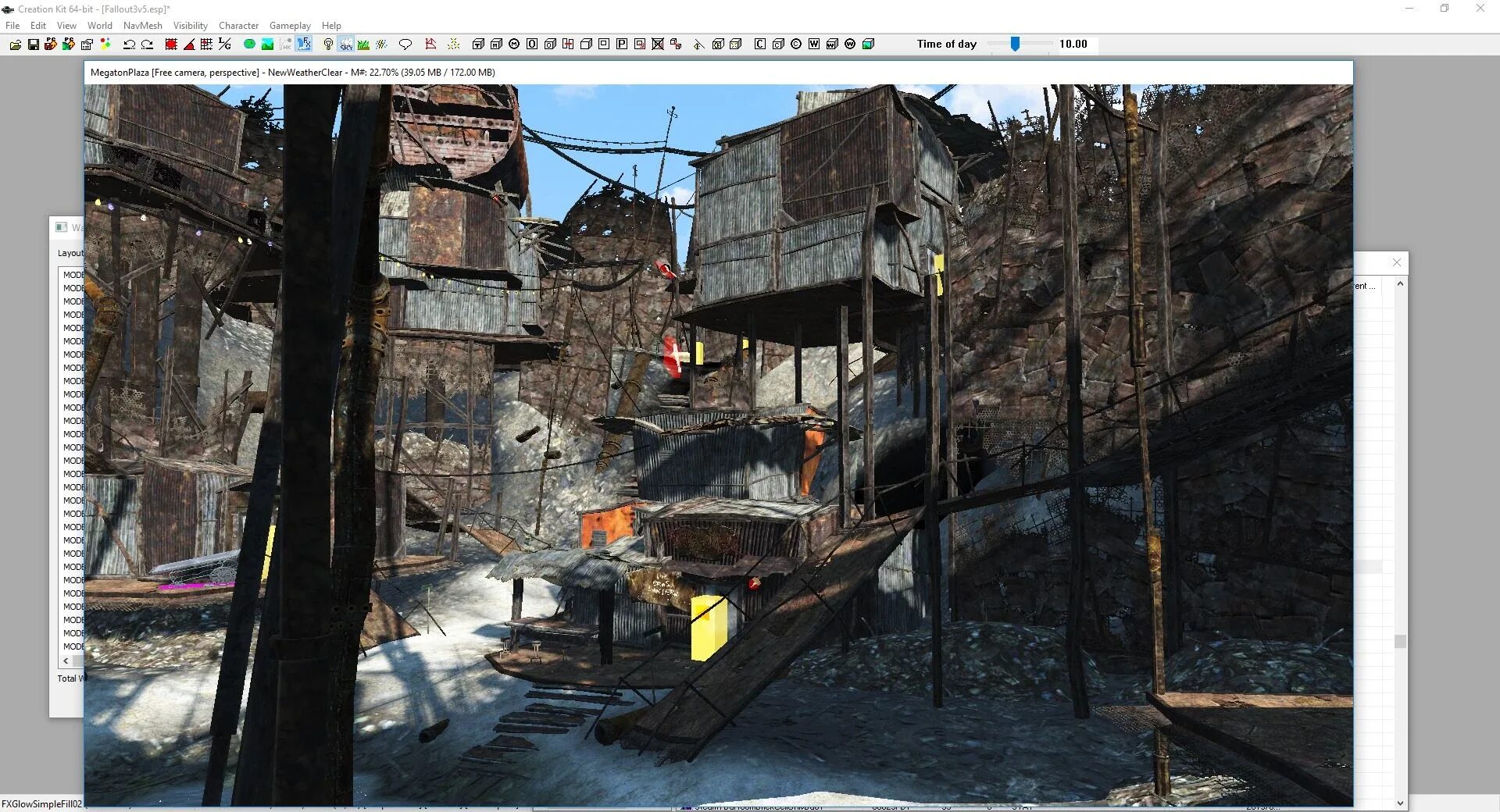Redo the last undone action
This screenshot has height=812, width=1500.
pos(148,44)
